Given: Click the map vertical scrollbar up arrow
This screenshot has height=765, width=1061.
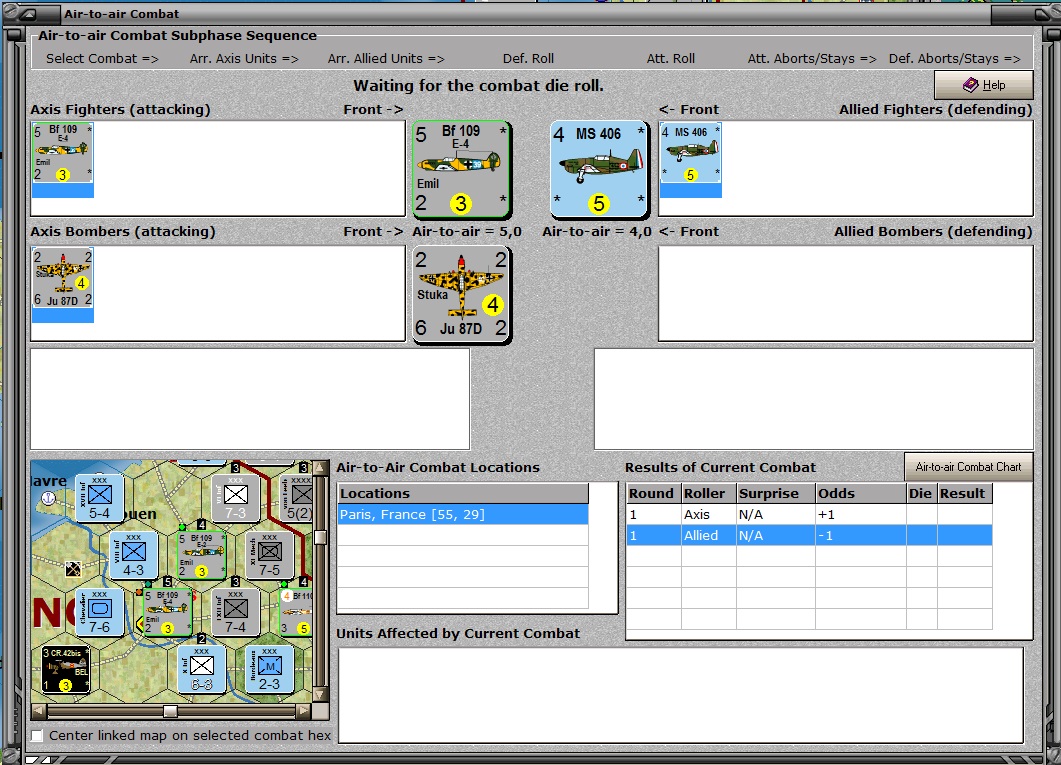Looking at the screenshot, I should click(x=321, y=468).
